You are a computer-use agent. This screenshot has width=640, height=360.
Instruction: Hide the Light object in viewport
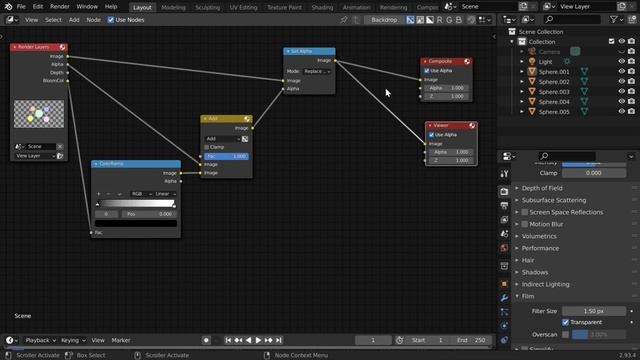[622, 61]
